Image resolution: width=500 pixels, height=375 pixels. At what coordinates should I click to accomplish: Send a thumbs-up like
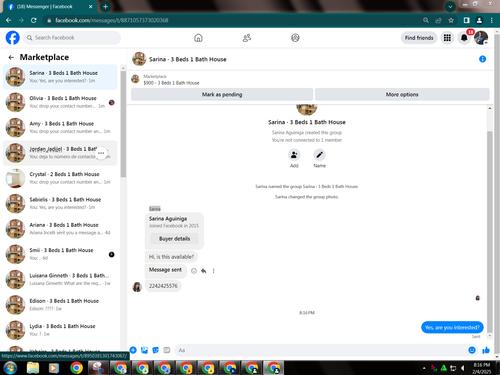tap(486, 350)
